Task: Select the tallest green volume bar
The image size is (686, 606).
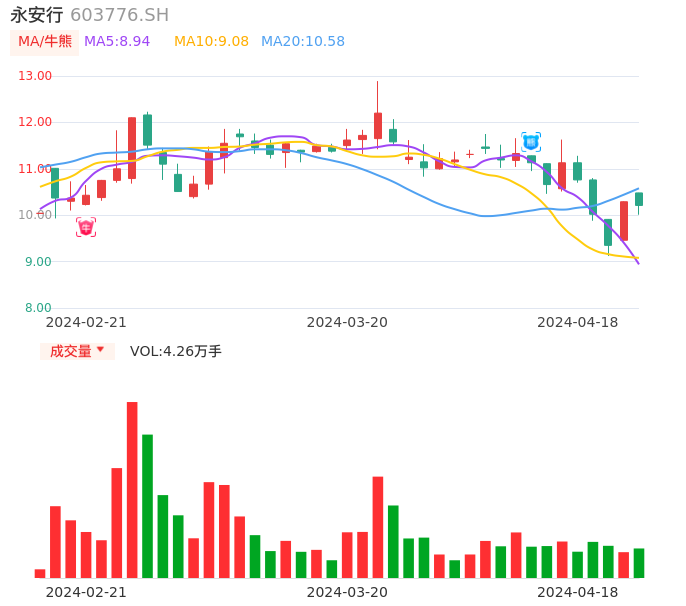Action: pos(147,505)
